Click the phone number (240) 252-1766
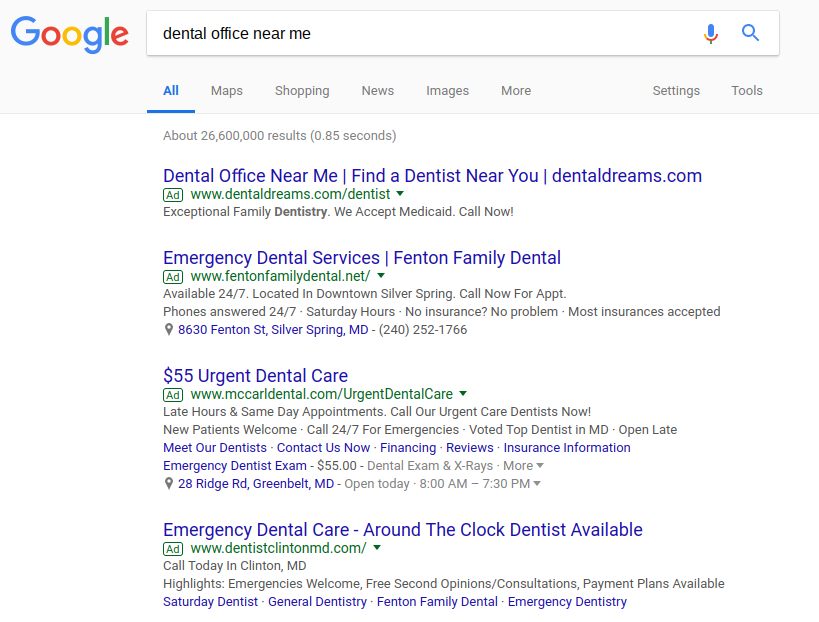This screenshot has width=819, height=622. (x=423, y=330)
